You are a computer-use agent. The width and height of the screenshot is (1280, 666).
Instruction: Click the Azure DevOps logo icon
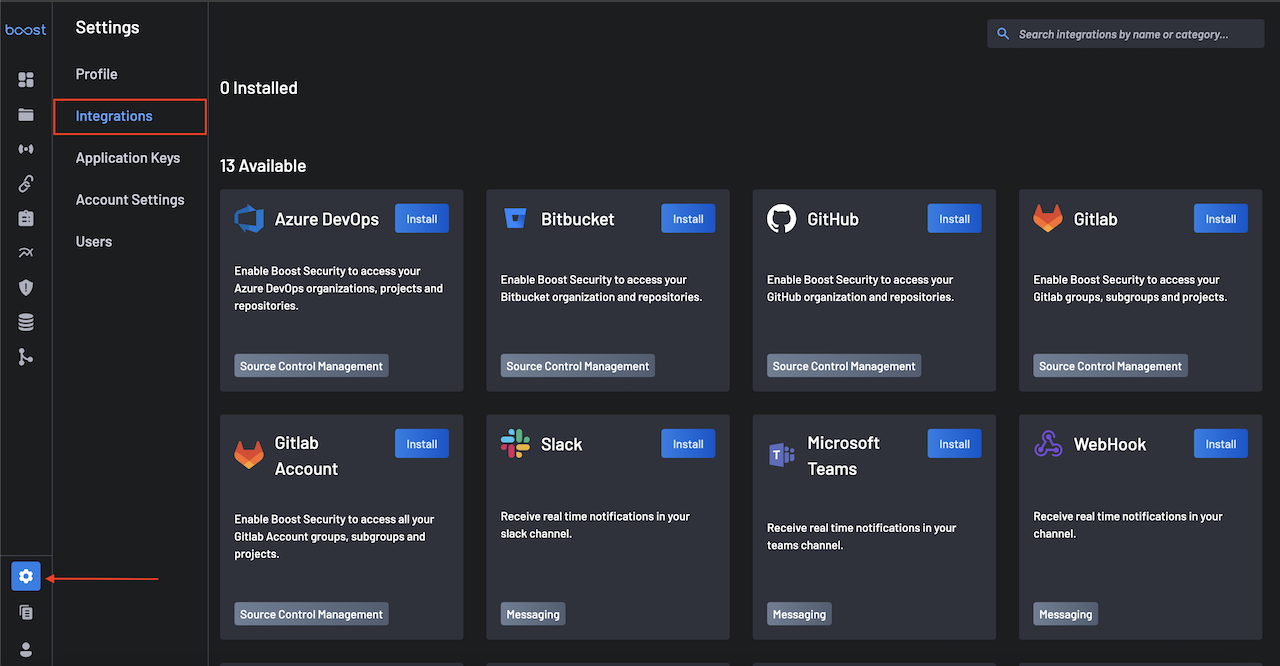coord(248,219)
